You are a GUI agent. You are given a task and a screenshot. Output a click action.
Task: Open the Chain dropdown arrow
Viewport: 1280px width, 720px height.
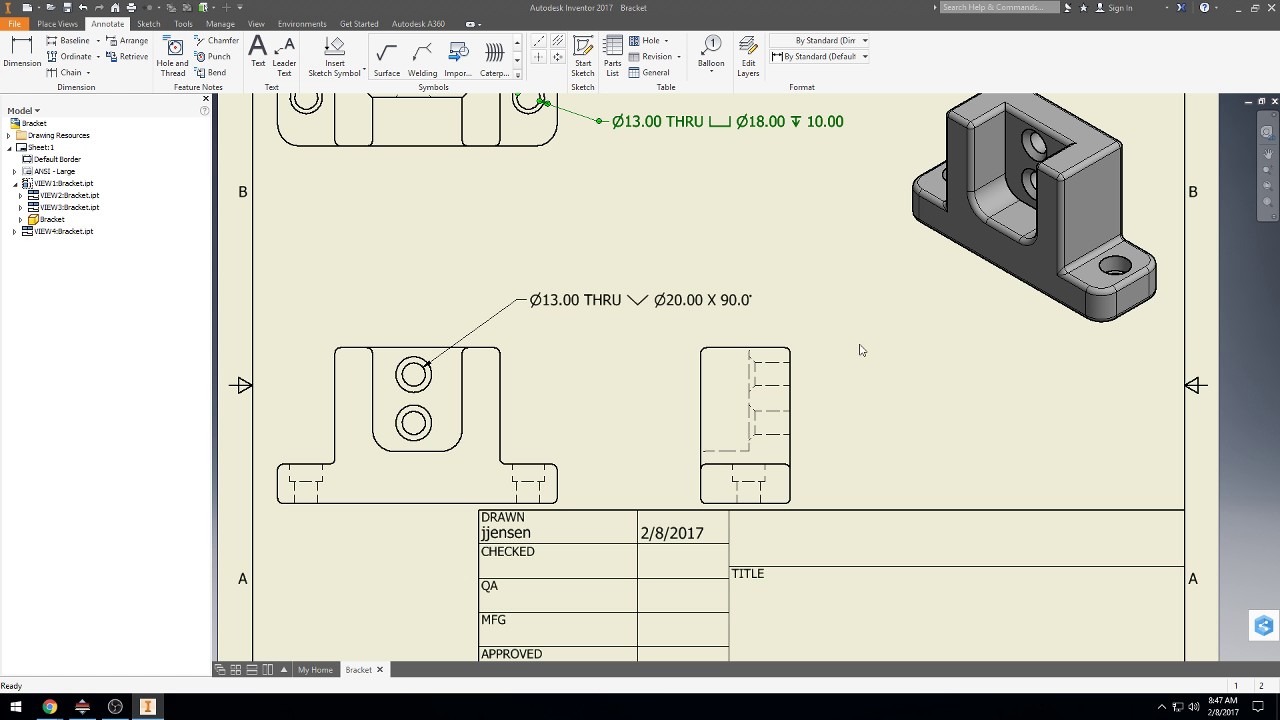pos(88,73)
